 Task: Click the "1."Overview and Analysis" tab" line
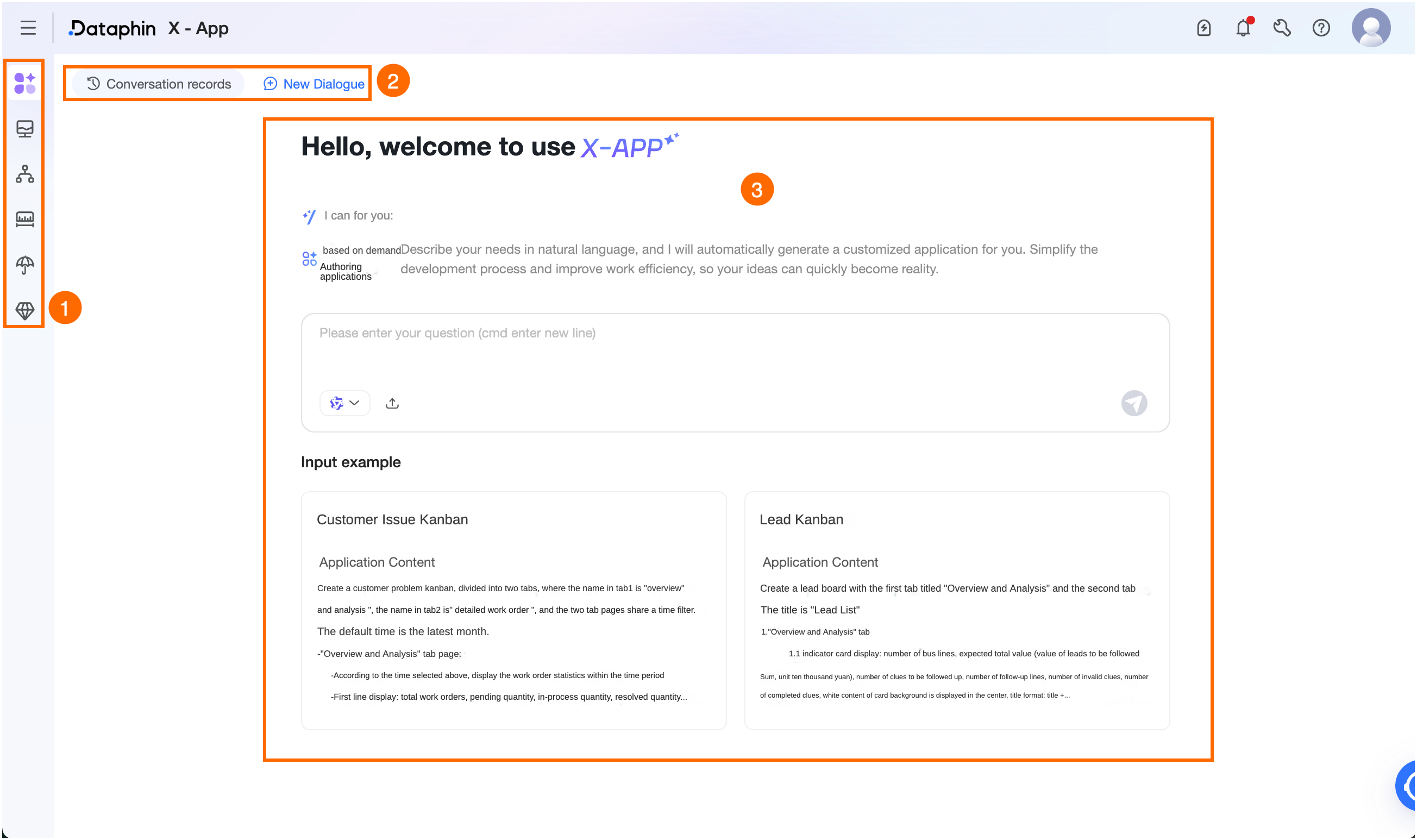(815, 632)
